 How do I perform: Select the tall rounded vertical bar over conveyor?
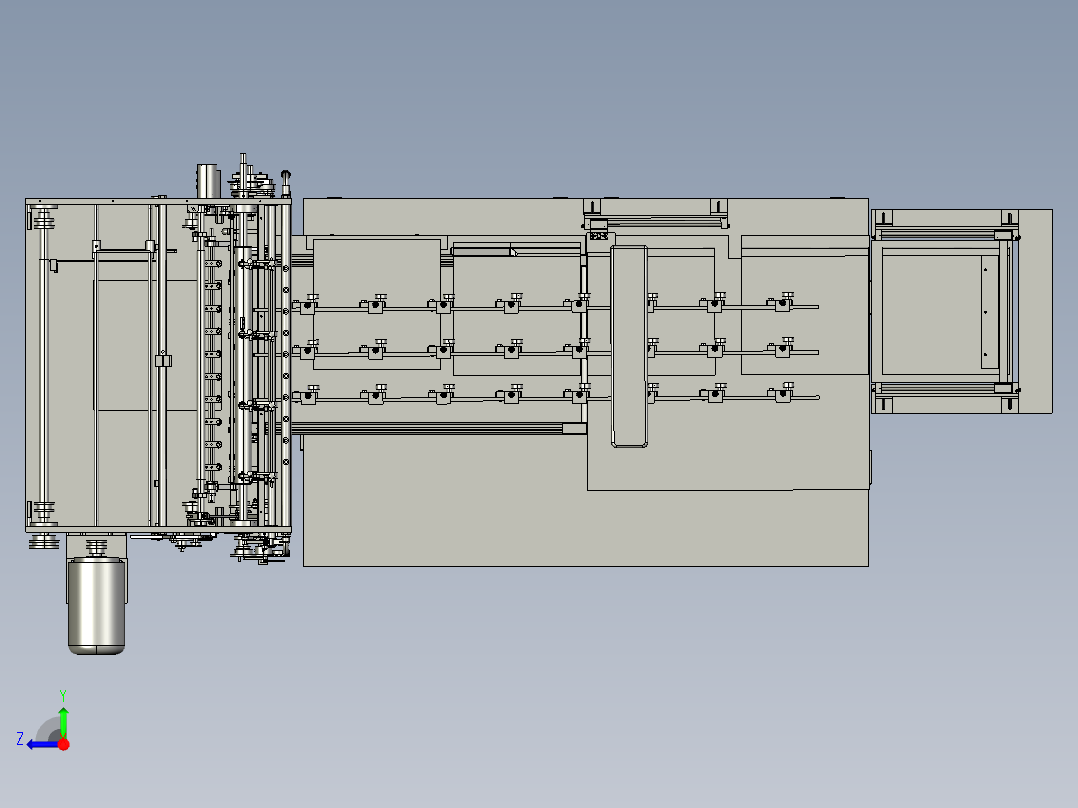(629, 347)
